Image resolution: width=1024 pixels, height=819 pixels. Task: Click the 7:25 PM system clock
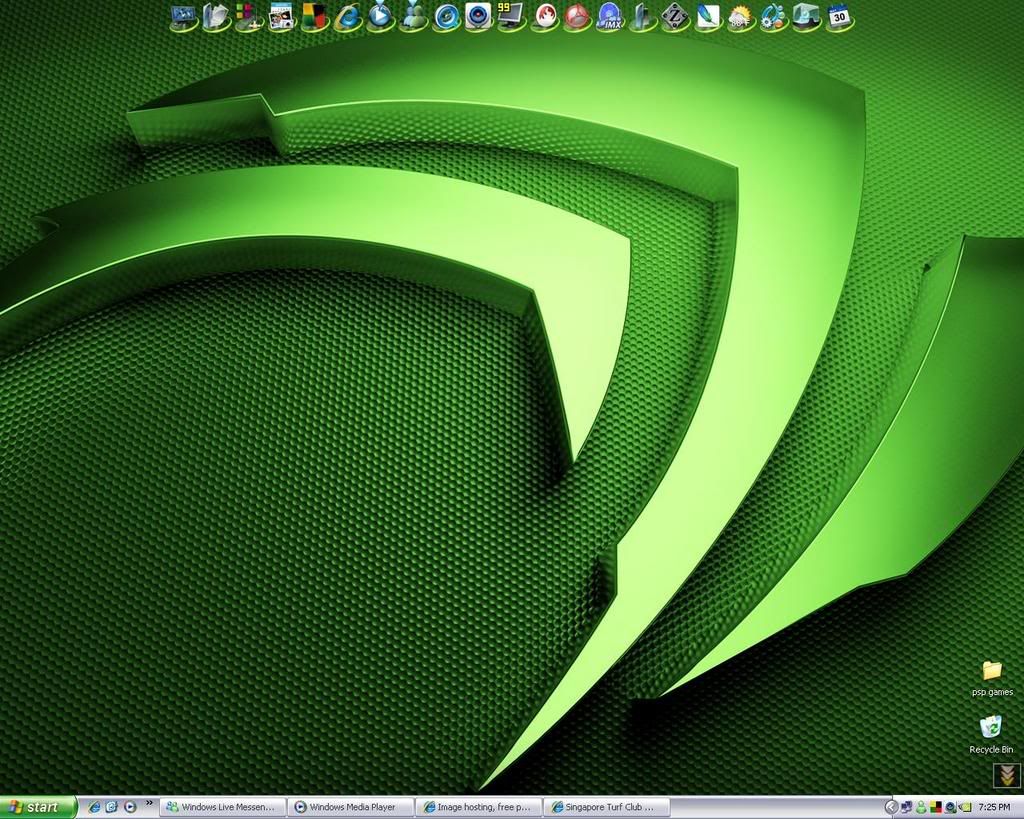995,808
